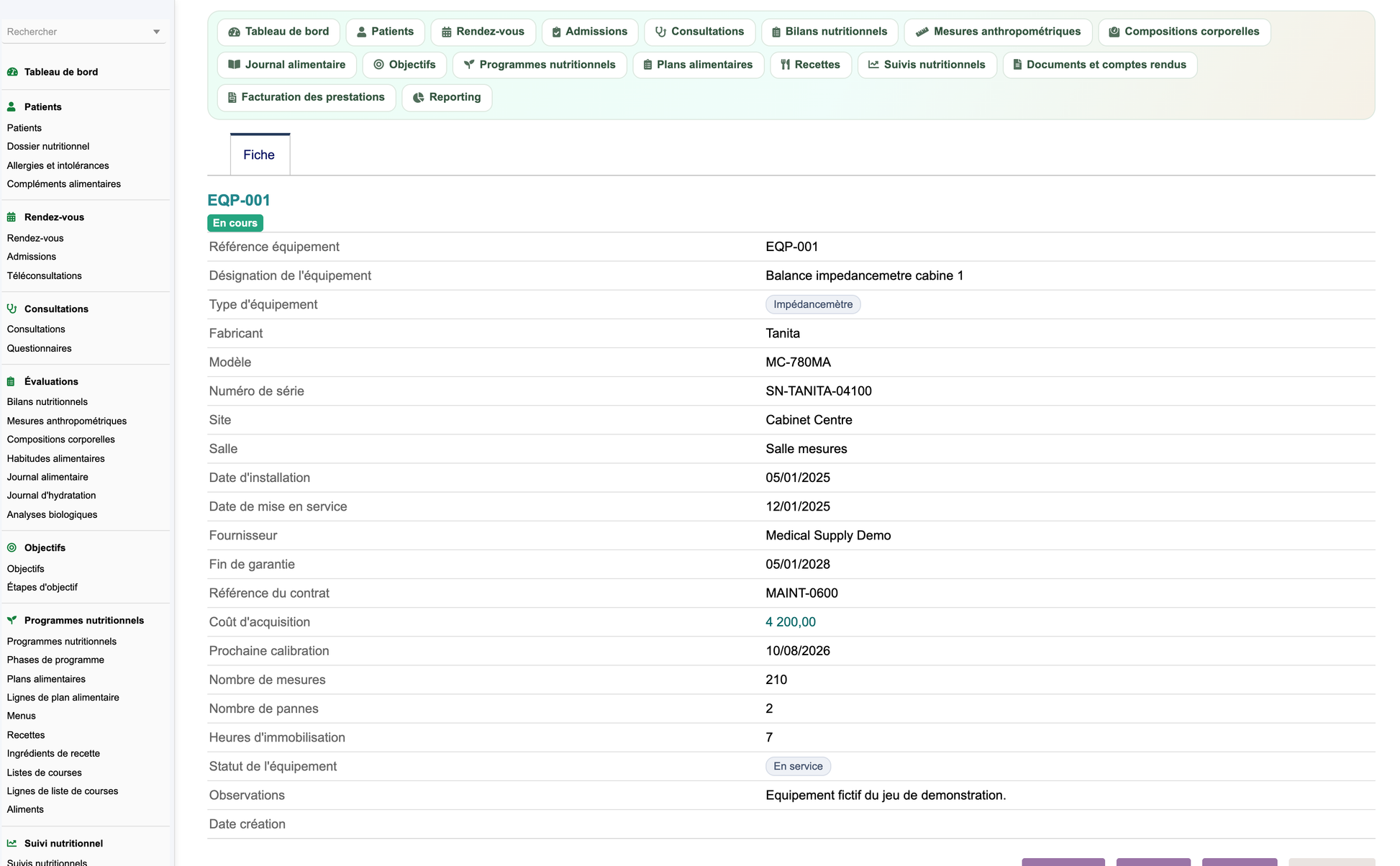Click the Documents et comptes rendus file icon
The width and height of the screenshot is (1400, 866).
[1017, 65]
